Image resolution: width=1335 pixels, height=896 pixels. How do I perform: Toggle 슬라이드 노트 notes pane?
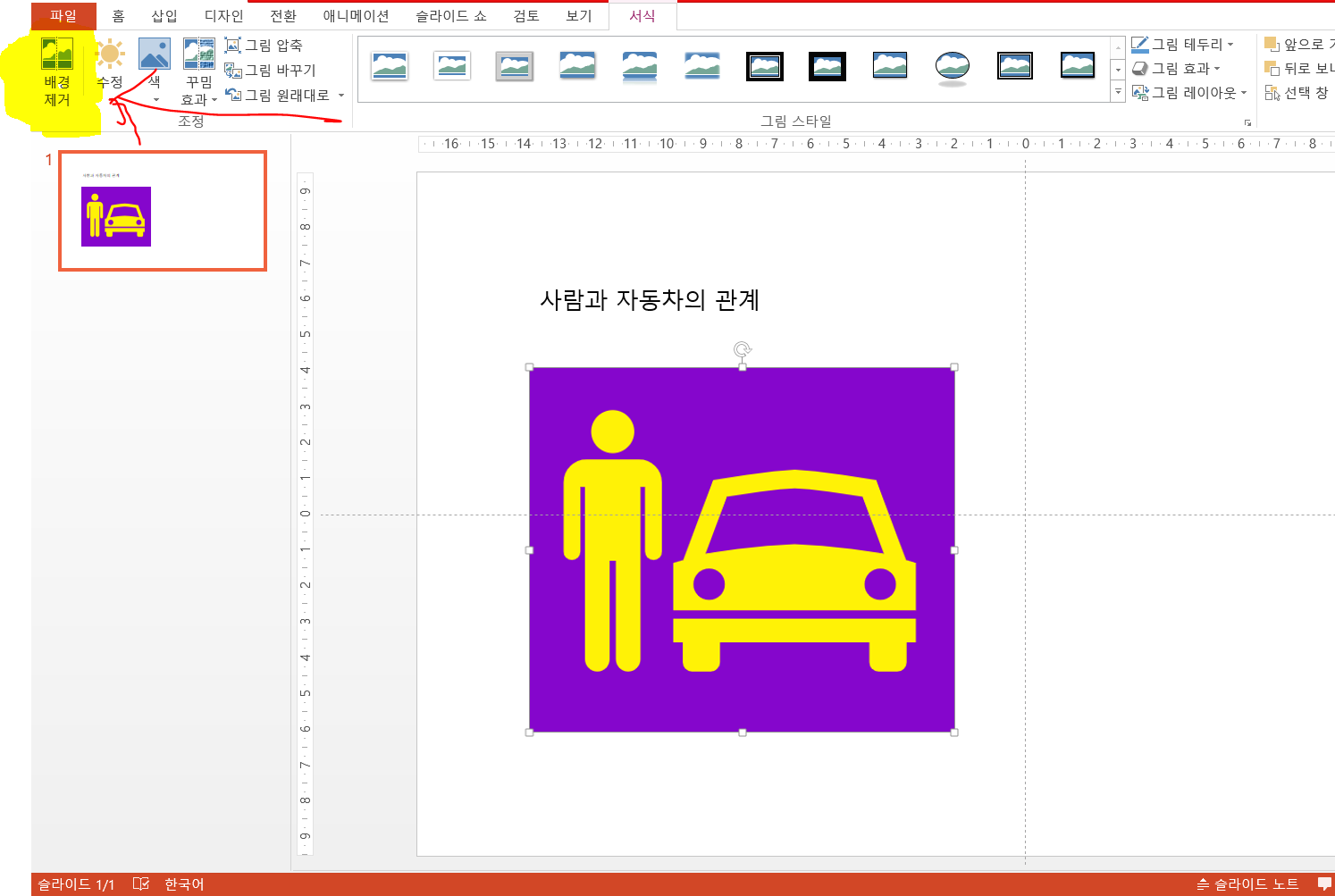[x=1247, y=883]
